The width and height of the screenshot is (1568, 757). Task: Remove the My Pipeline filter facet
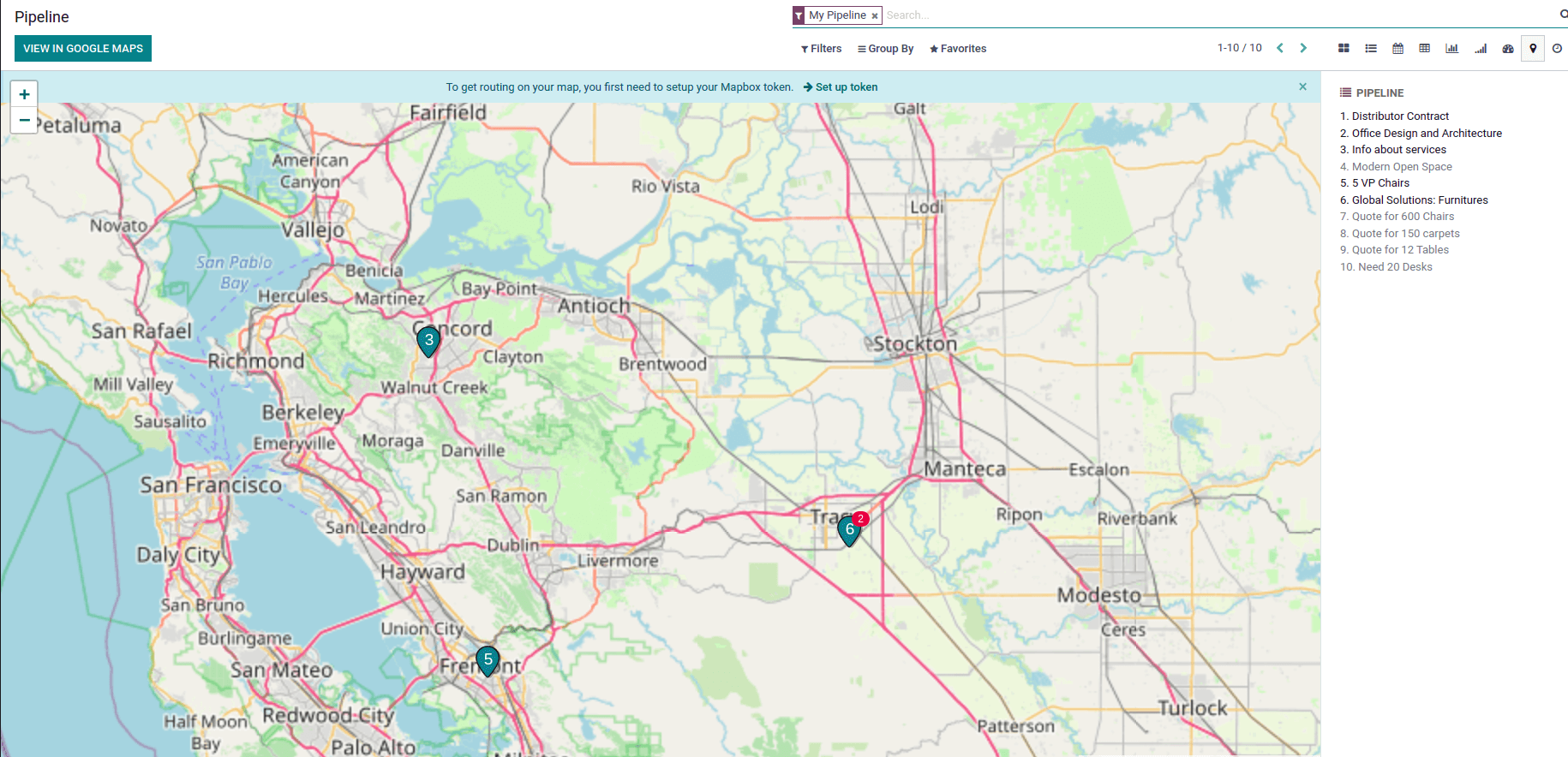point(874,15)
